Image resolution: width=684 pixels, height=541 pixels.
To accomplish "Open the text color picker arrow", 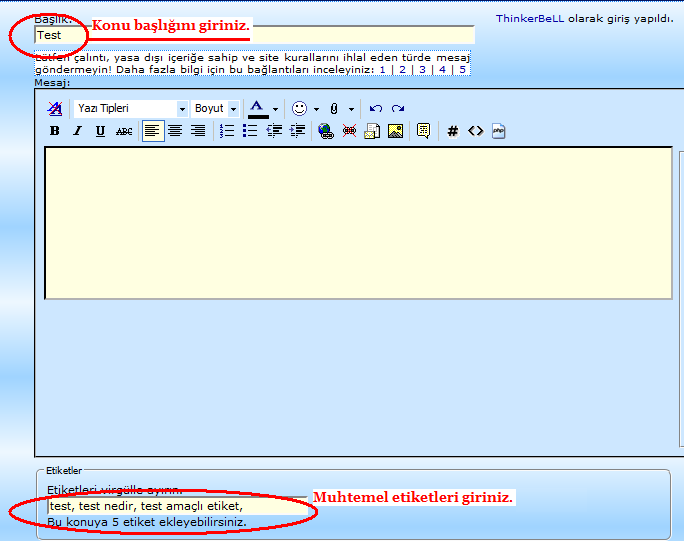I will point(275,109).
